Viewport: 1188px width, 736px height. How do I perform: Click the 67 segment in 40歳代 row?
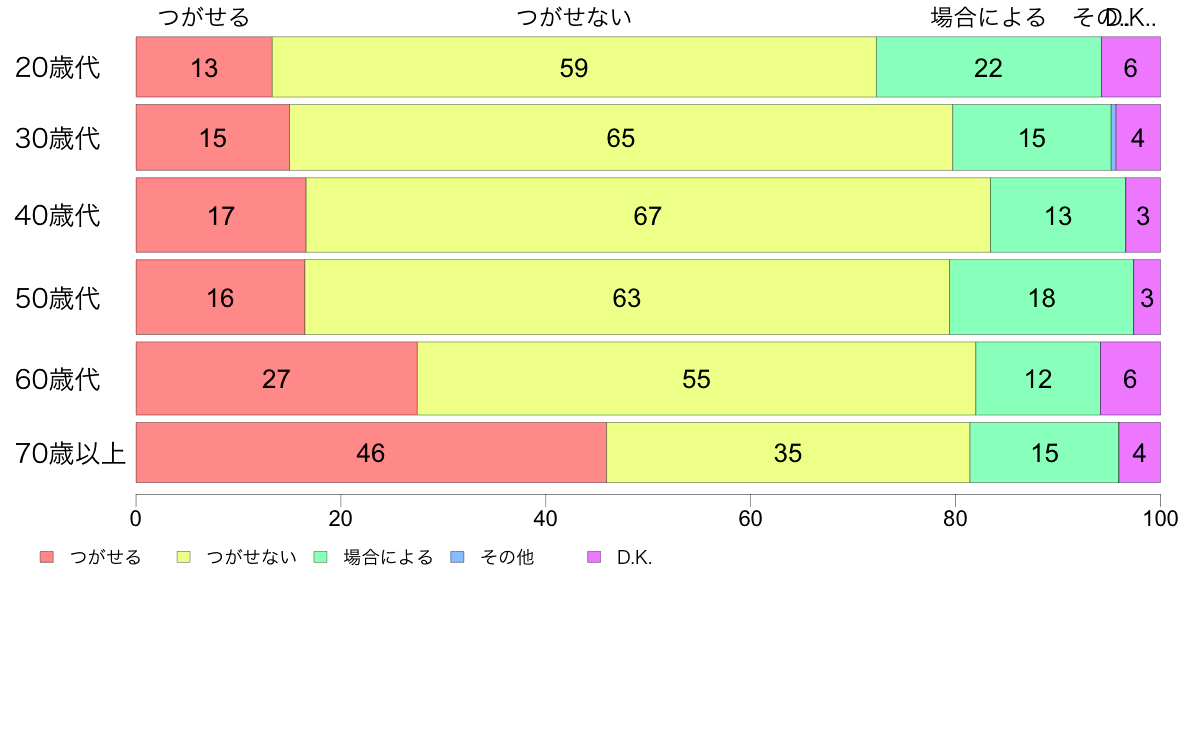pos(648,215)
